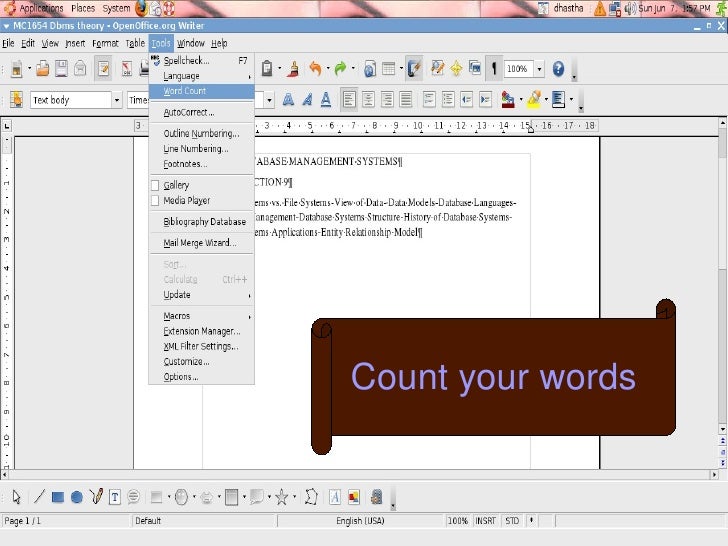Image resolution: width=728 pixels, height=546 pixels.
Task: Apply justified alignment icon
Action: [x=404, y=100]
